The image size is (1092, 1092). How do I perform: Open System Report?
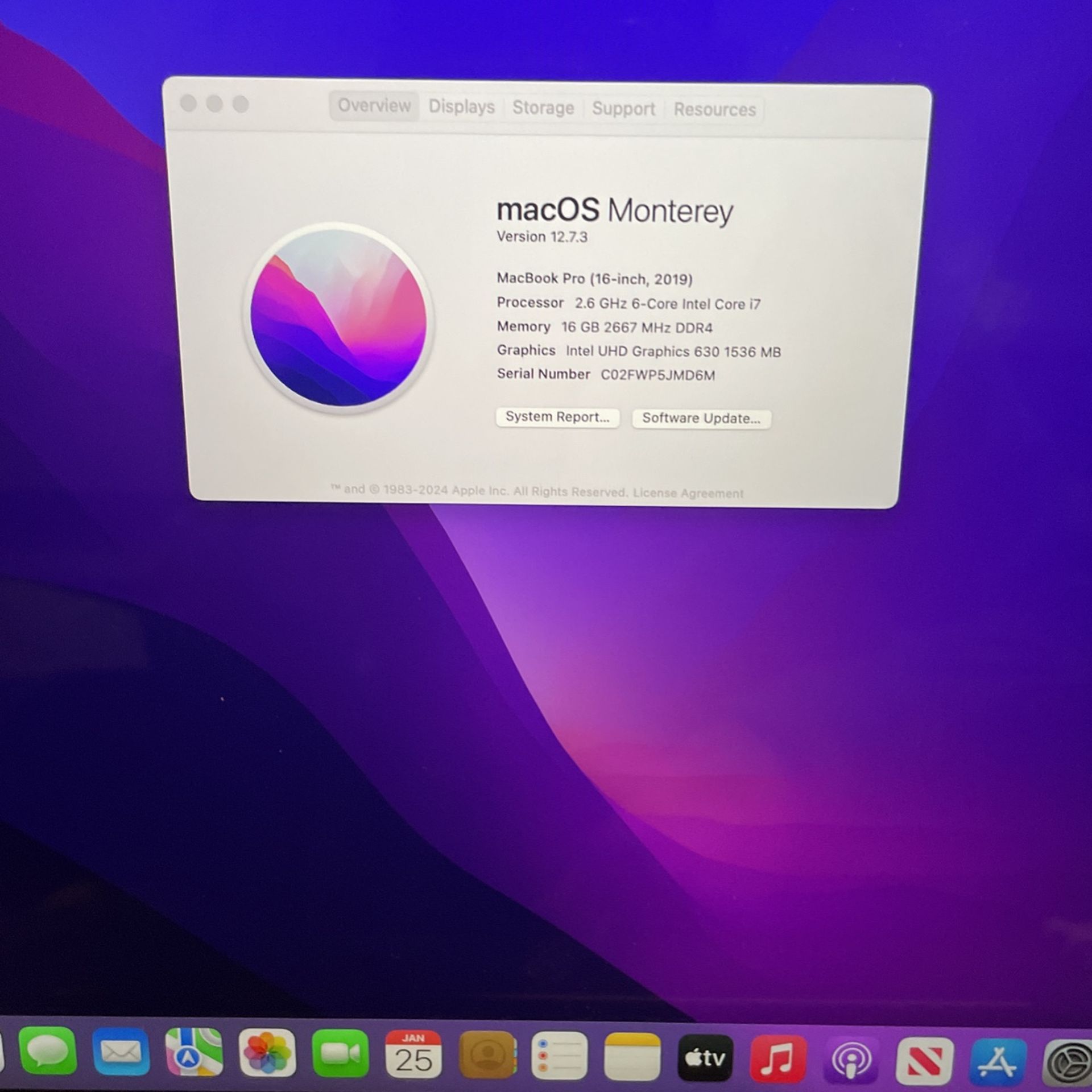557,417
